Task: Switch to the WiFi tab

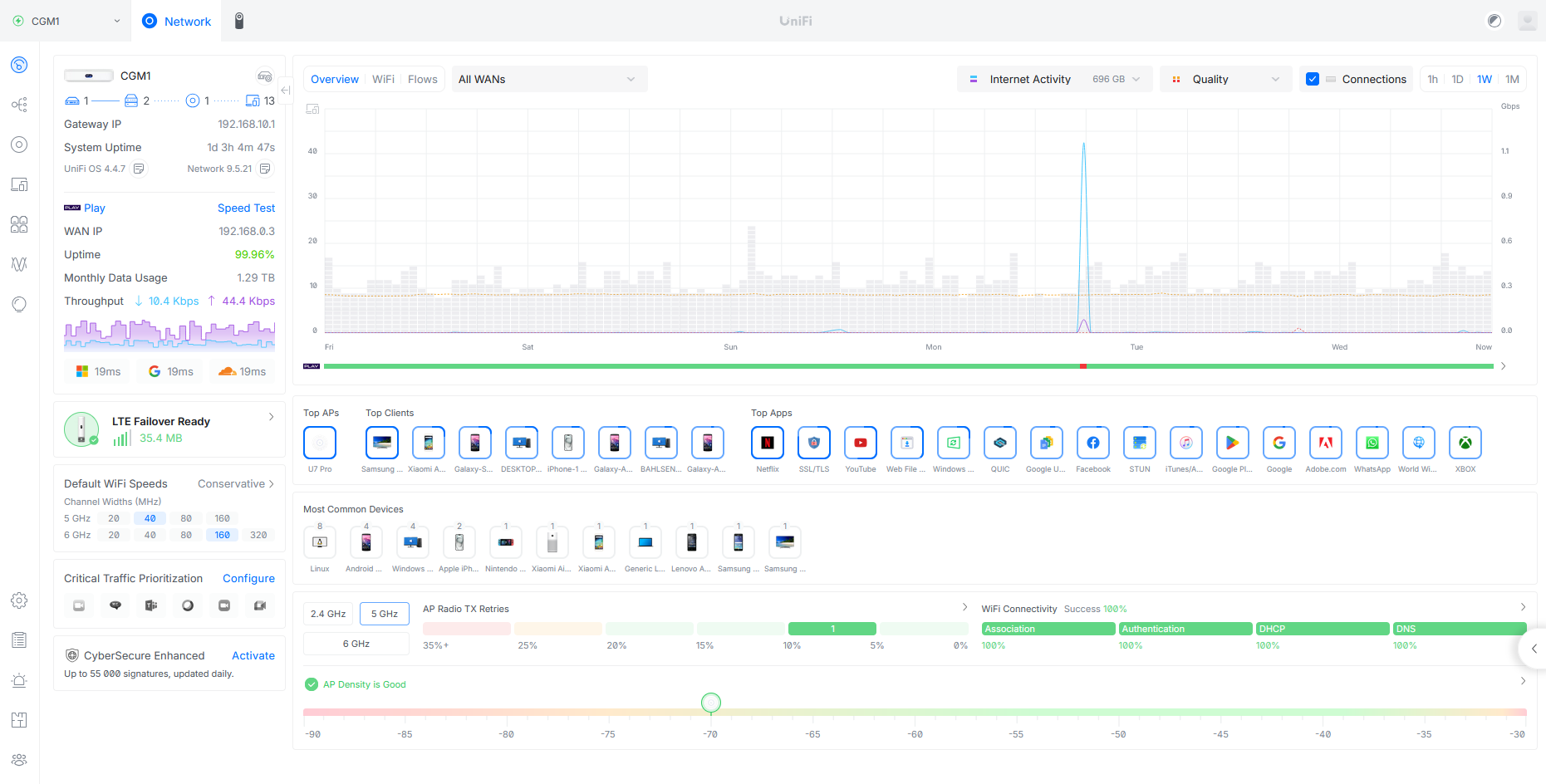Action: [x=383, y=79]
